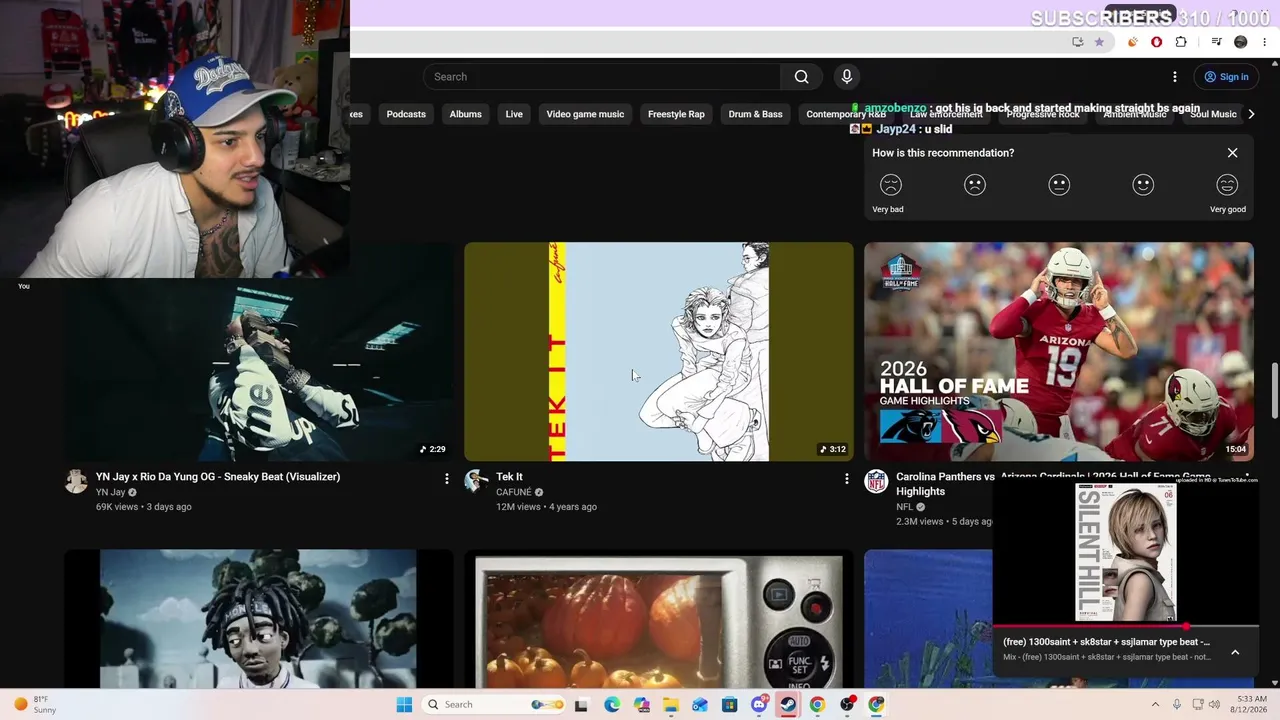Open YouTube settings three-dot menu
1280x720 pixels.
(x=1175, y=77)
